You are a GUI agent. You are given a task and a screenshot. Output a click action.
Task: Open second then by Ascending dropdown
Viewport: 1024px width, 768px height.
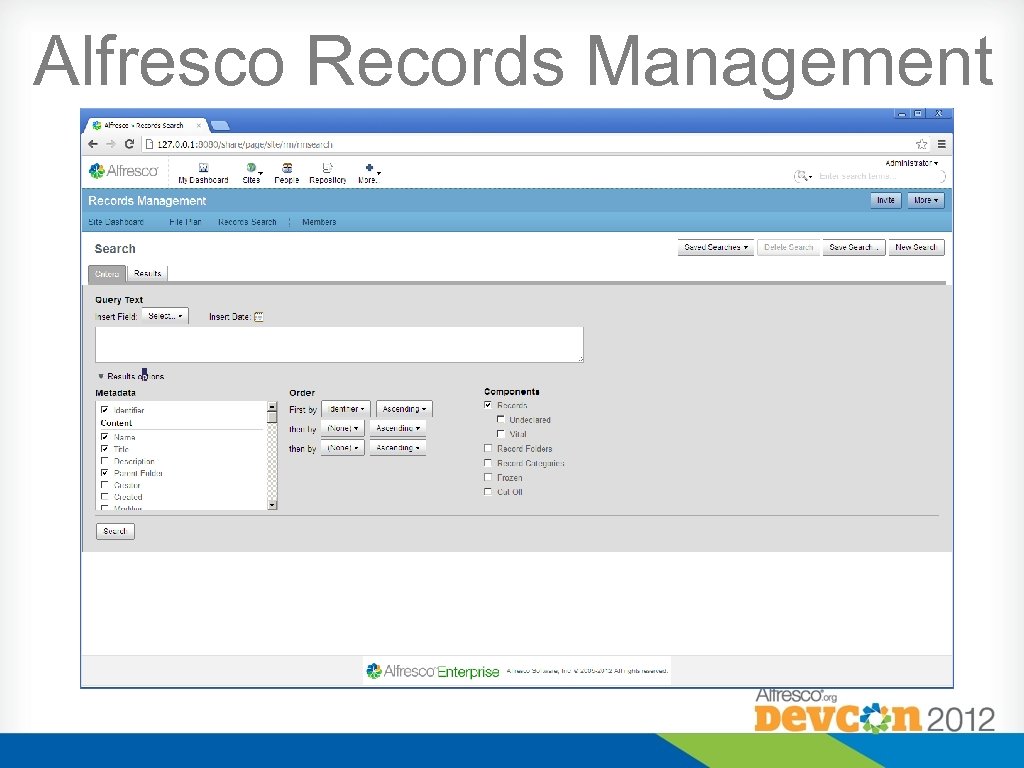point(398,448)
